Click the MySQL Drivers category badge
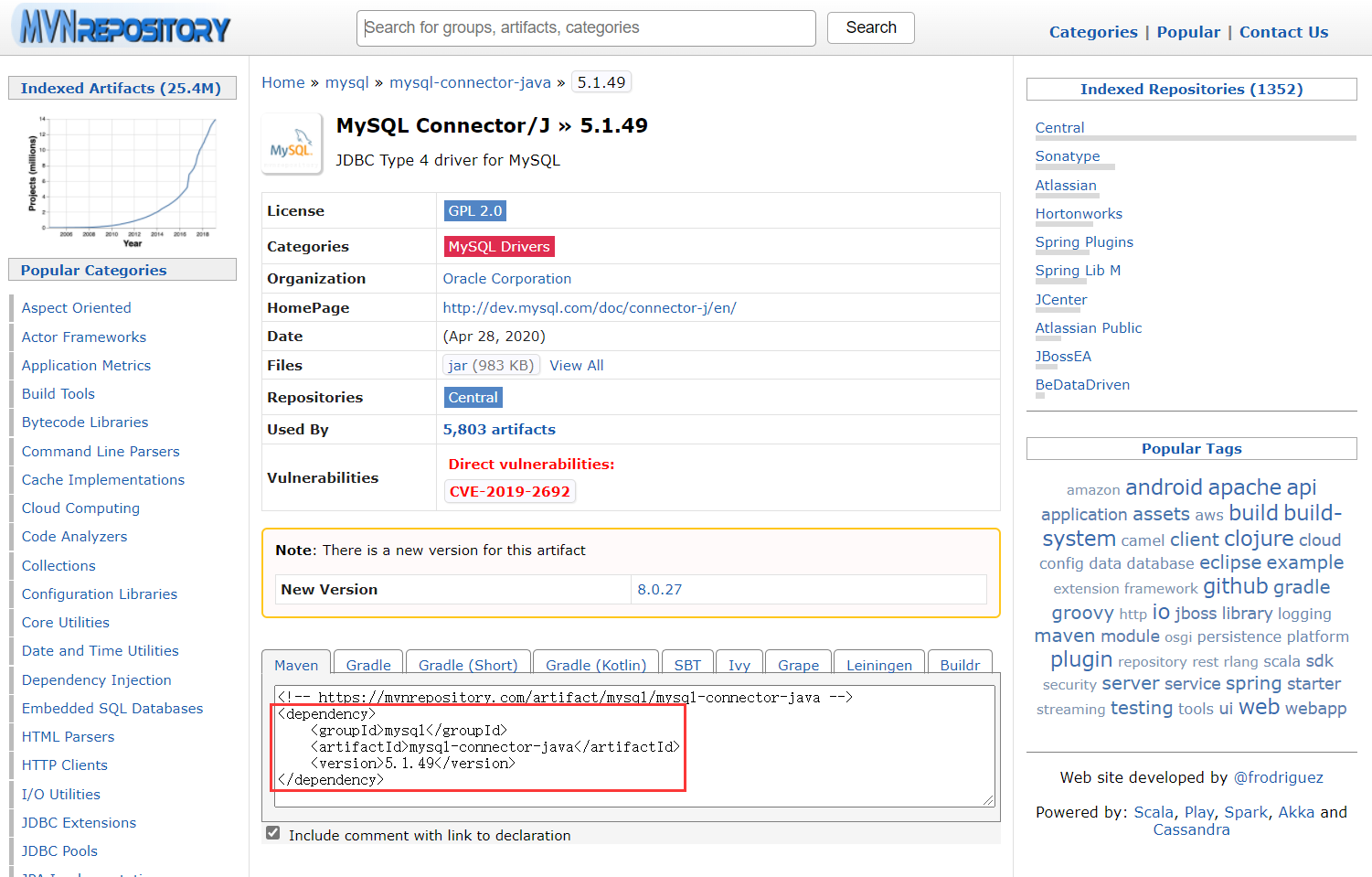This screenshot has height=877, width=1372. (x=499, y=246)
